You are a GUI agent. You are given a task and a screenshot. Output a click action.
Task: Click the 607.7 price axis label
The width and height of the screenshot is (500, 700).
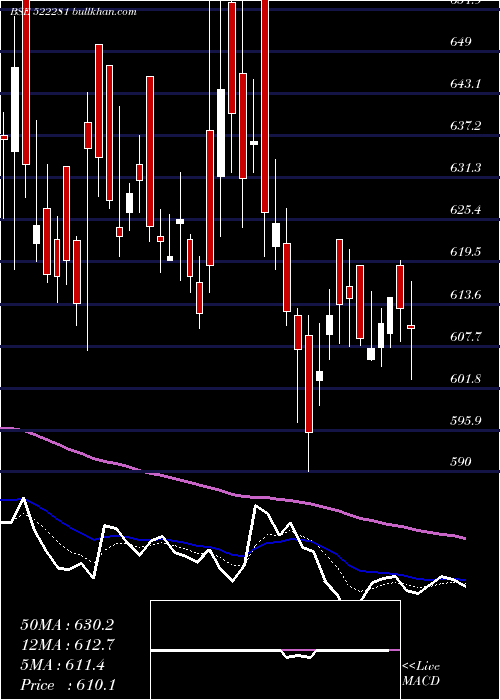pos(466,337)
